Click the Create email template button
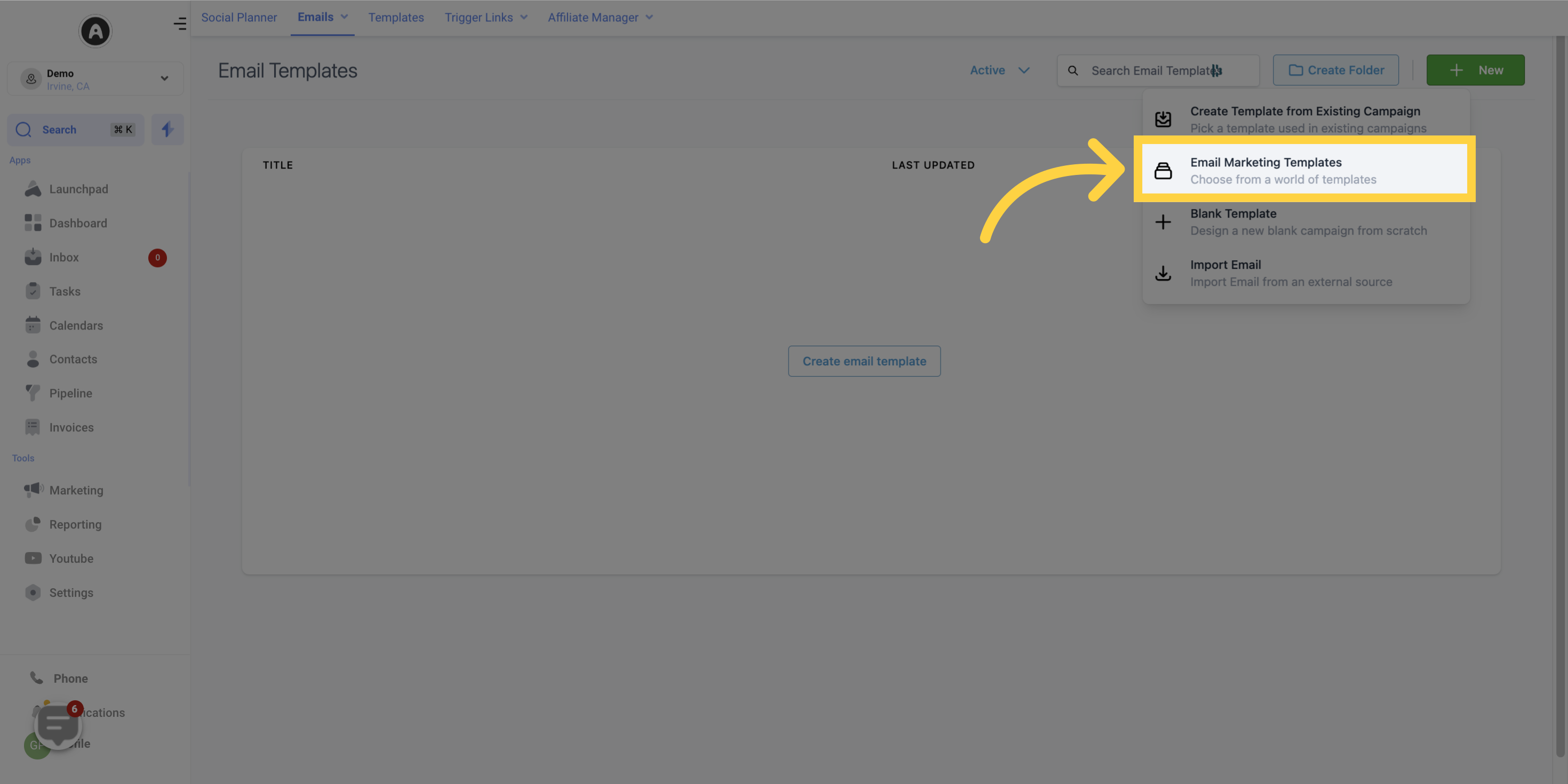Viewport: 1568px width, 784px height. 864,361
